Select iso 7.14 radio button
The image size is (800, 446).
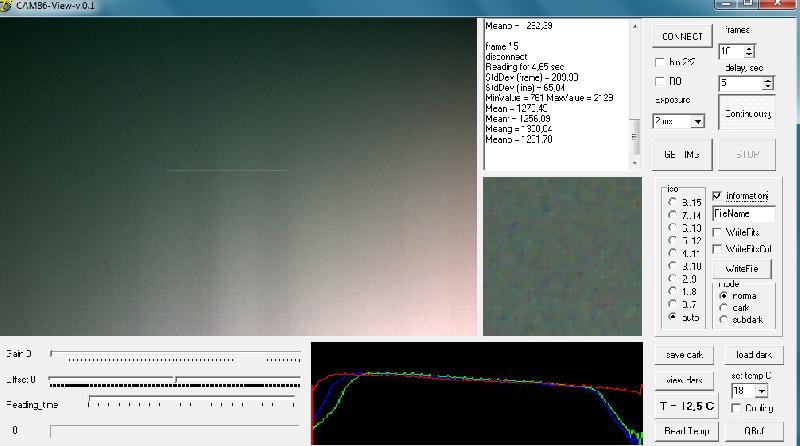click(x=672, y=215)
